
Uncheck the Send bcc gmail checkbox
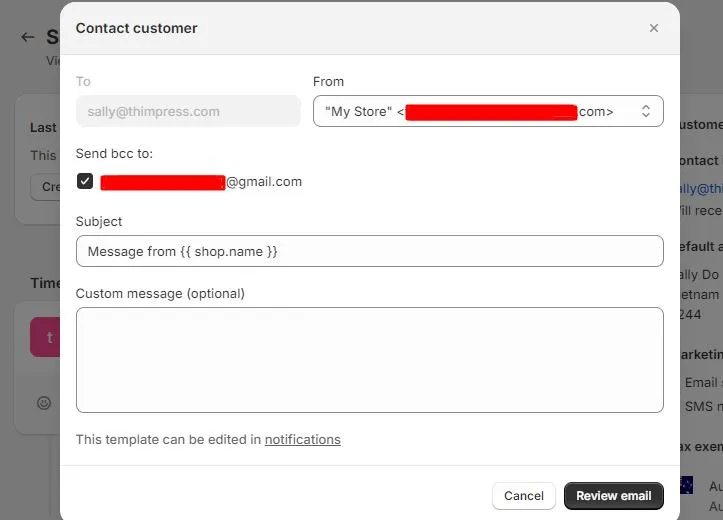[85, 181]
